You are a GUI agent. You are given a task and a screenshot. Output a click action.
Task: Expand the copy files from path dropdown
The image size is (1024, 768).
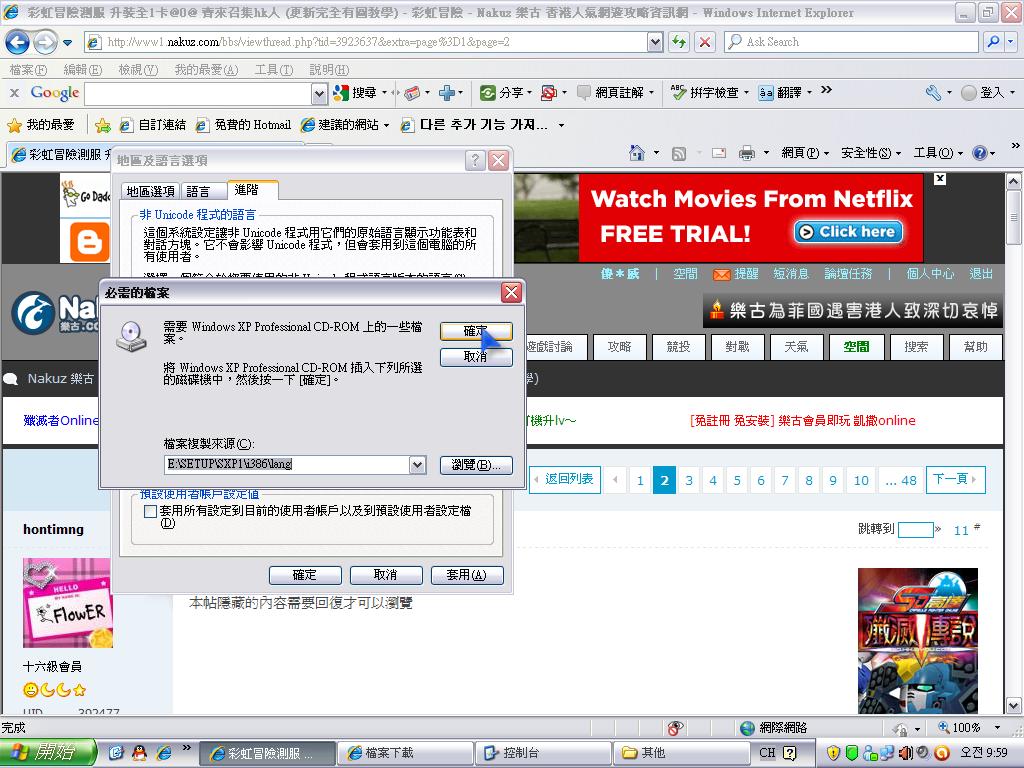coord(417,464)
